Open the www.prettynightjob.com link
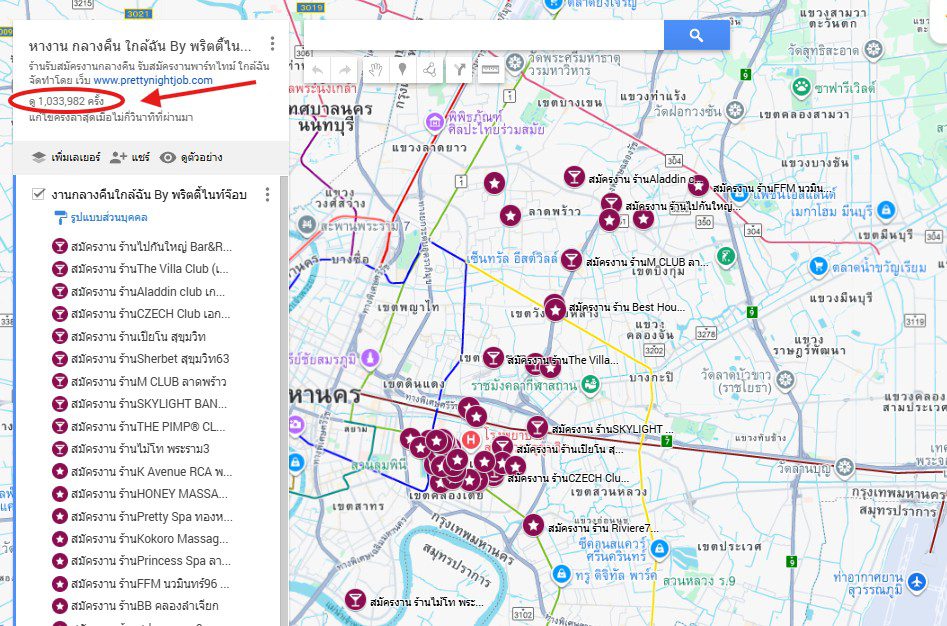The width and height of the screenshot is (947, 626). (x=153, y=80)
